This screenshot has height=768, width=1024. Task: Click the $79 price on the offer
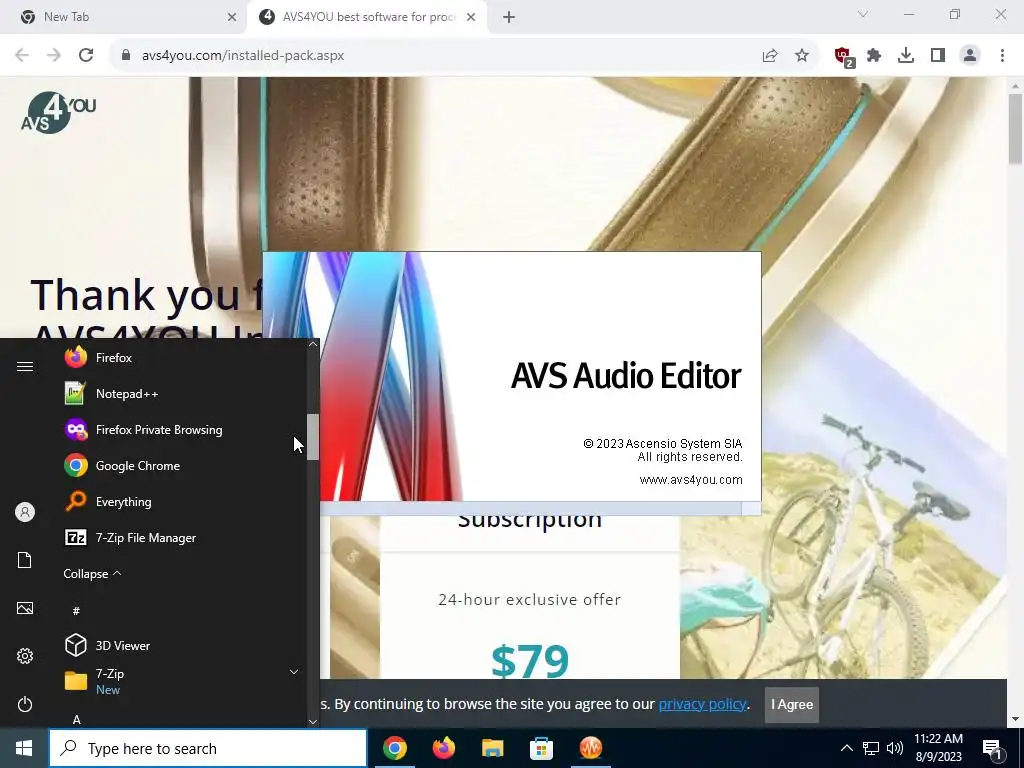point(530,662)
